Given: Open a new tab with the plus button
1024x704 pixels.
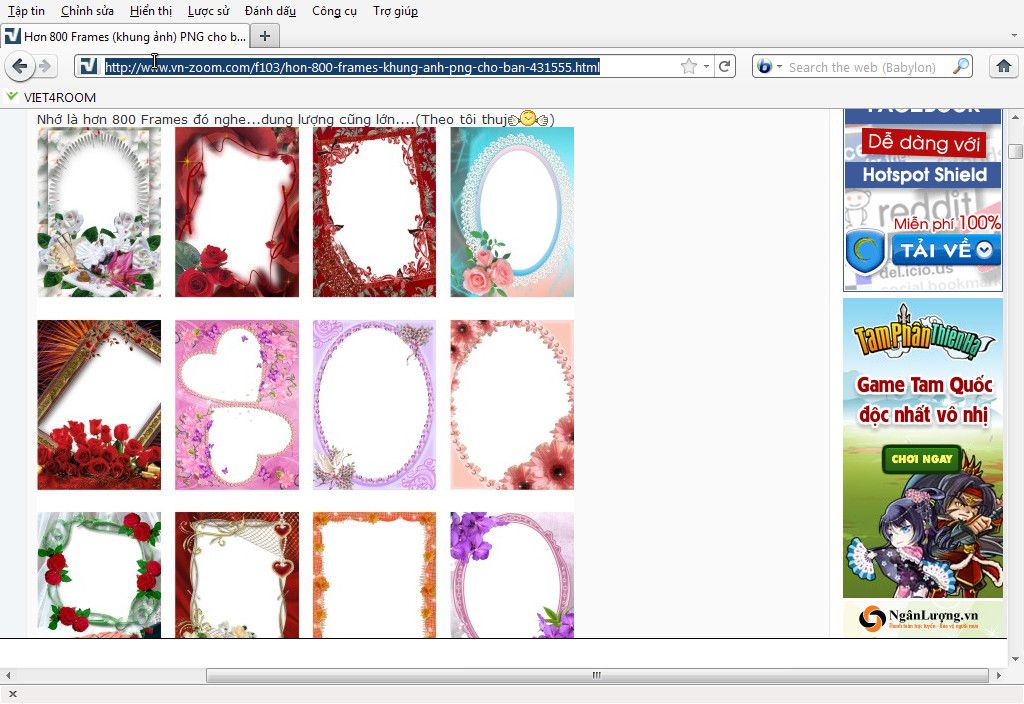Looking at the screenshot, I should 264,36.
